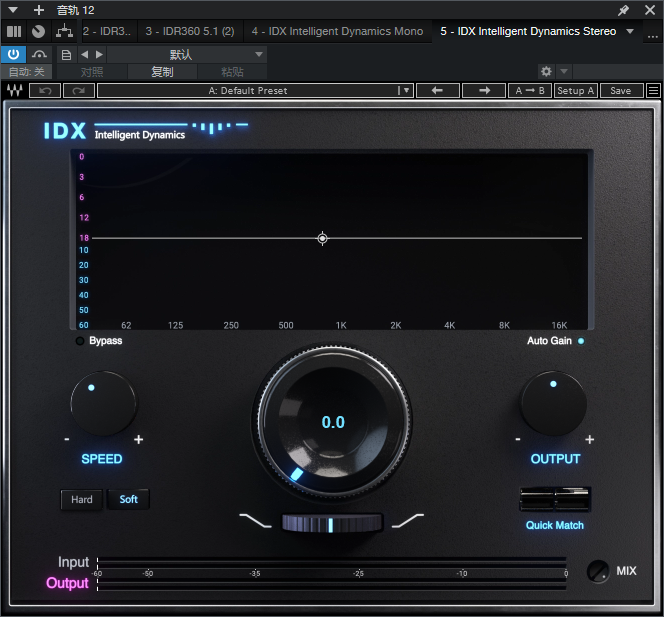Select the Soft knee mode
This screenshot has height=617, width=664.
pos(128,500)
